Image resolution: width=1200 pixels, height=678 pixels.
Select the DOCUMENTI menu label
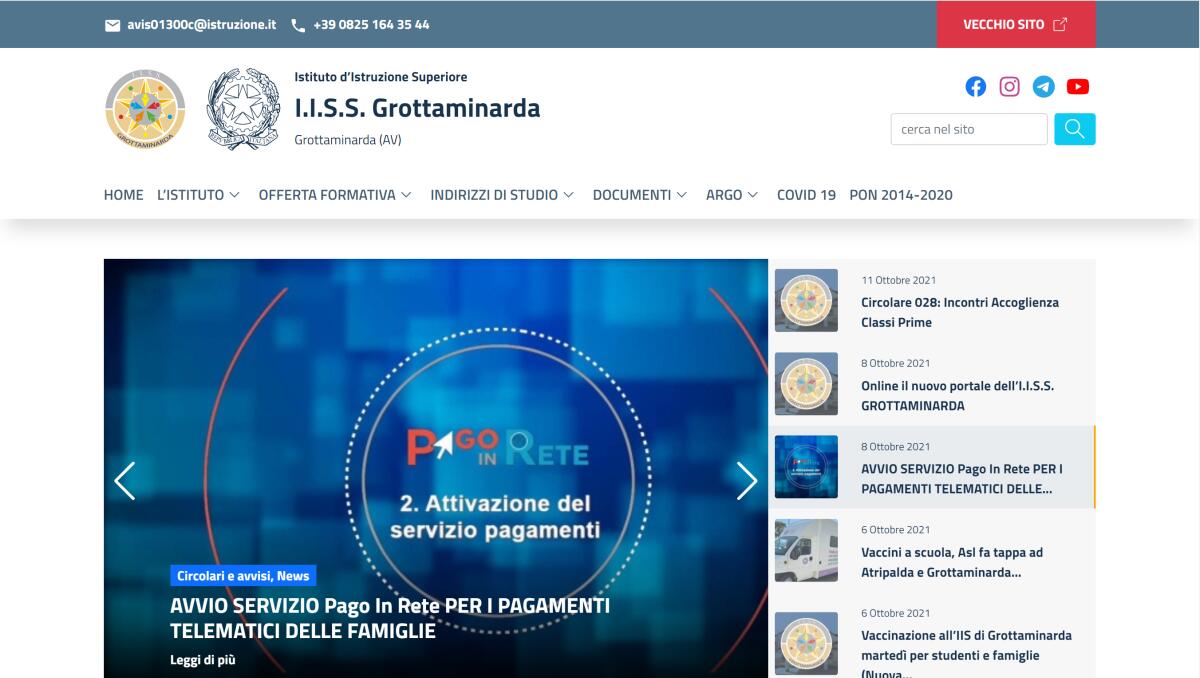coord(632,195)
